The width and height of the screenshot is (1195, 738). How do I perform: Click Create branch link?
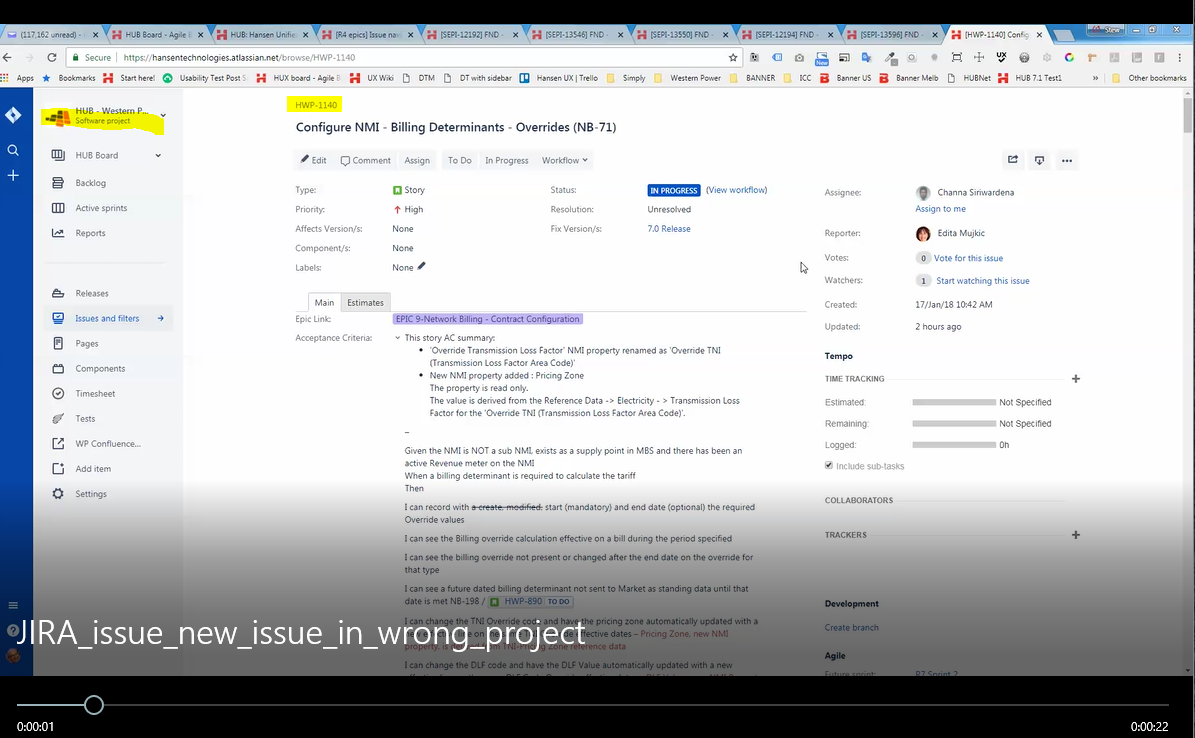coord(851,627)
